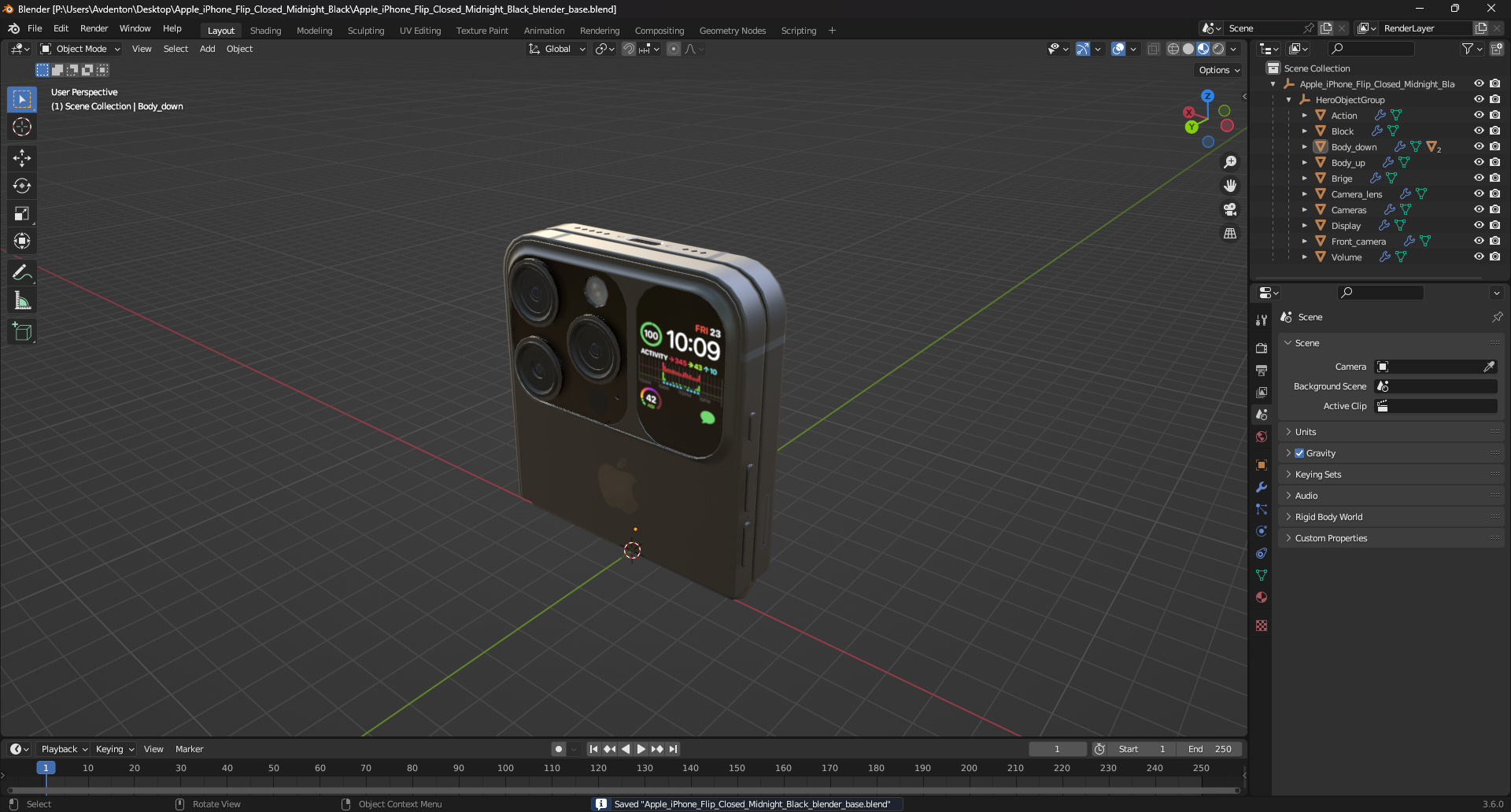This screenshot has width=1511, height=812.
Task: Hide Action object in viewport
Action: [x=1479, y=115]
